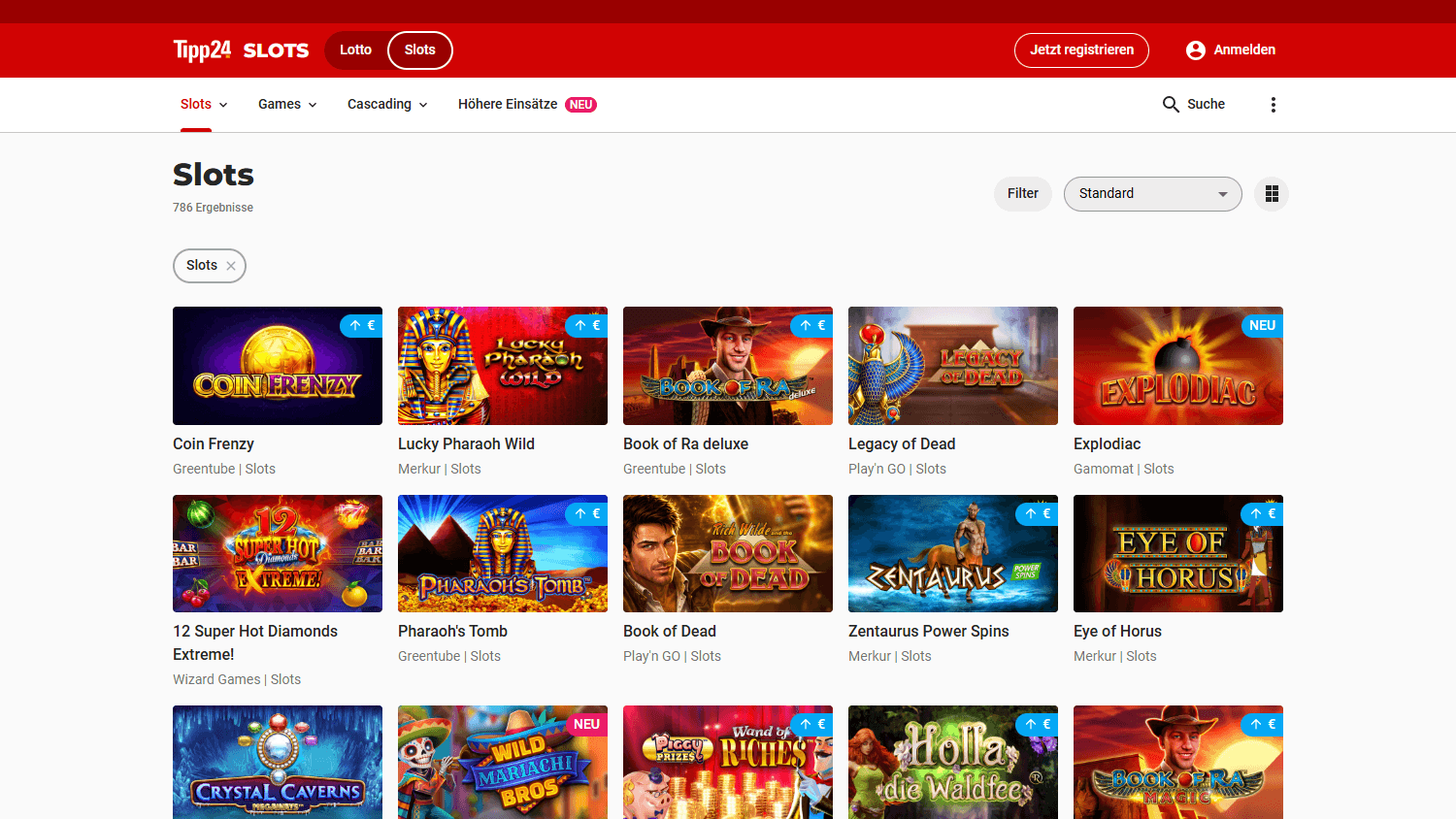This screenshot has height=819, width=1456.
Task: Click the higher stakes badge on Book of Ra Magic
Action: tap(1262, 725)
